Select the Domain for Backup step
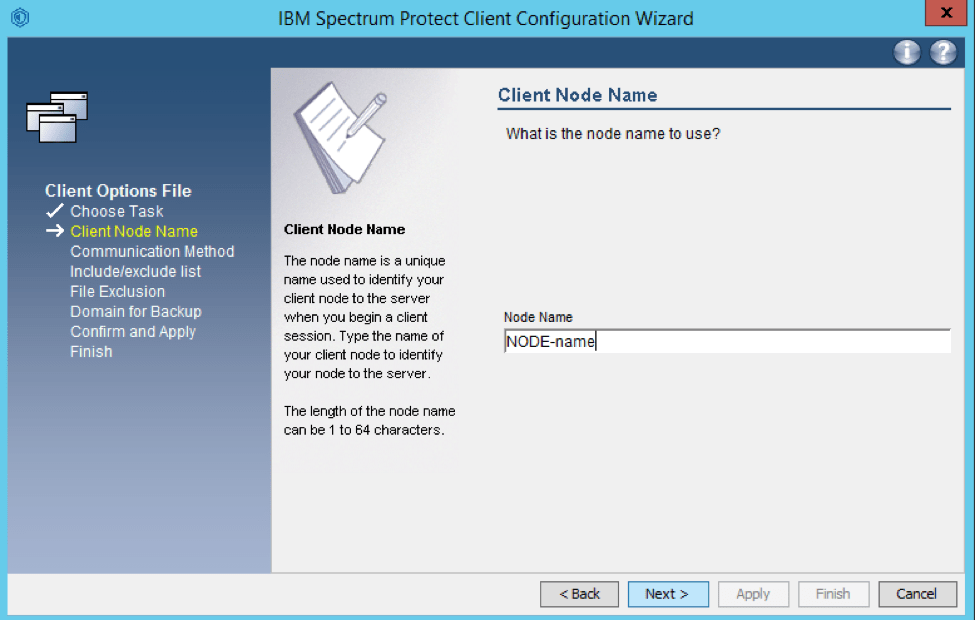 tap(136, 311)
